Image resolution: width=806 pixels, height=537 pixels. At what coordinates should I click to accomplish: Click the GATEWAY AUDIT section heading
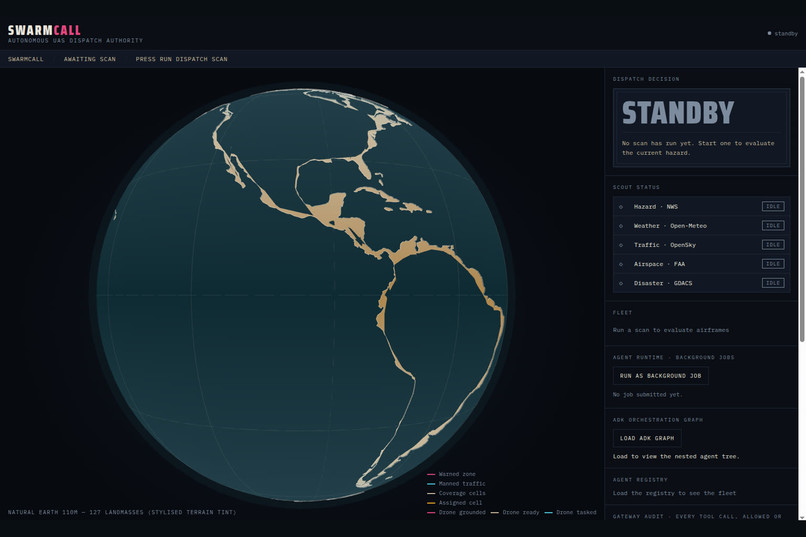click(x=697, y=516)
